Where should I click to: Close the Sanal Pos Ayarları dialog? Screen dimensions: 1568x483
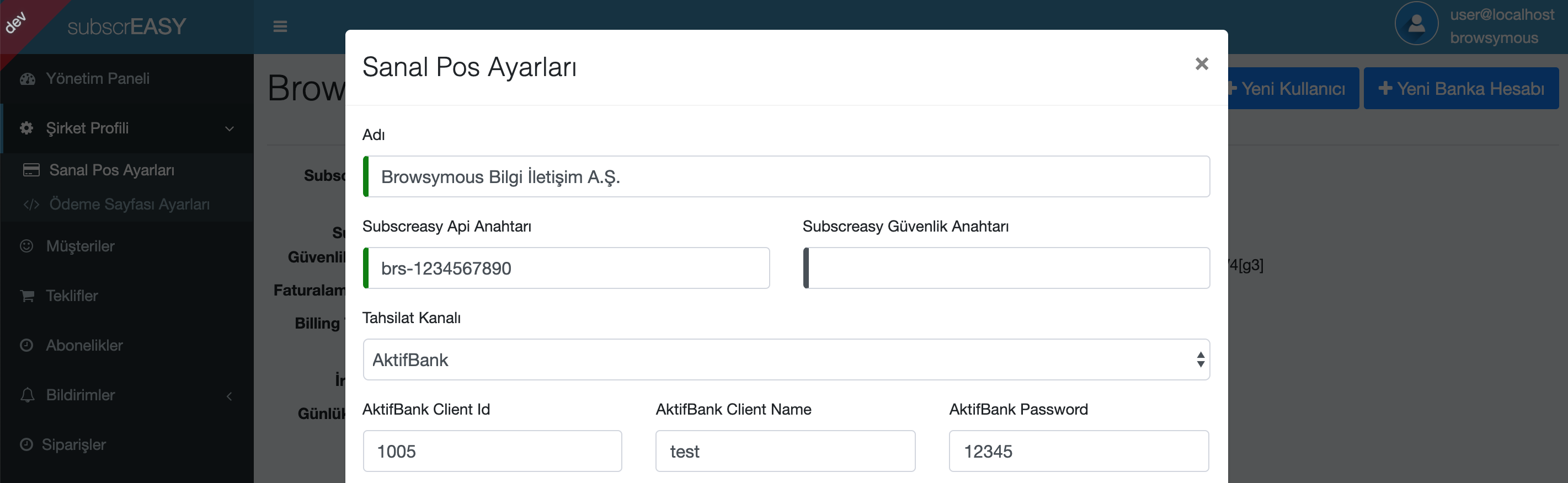pos(1201,64)
